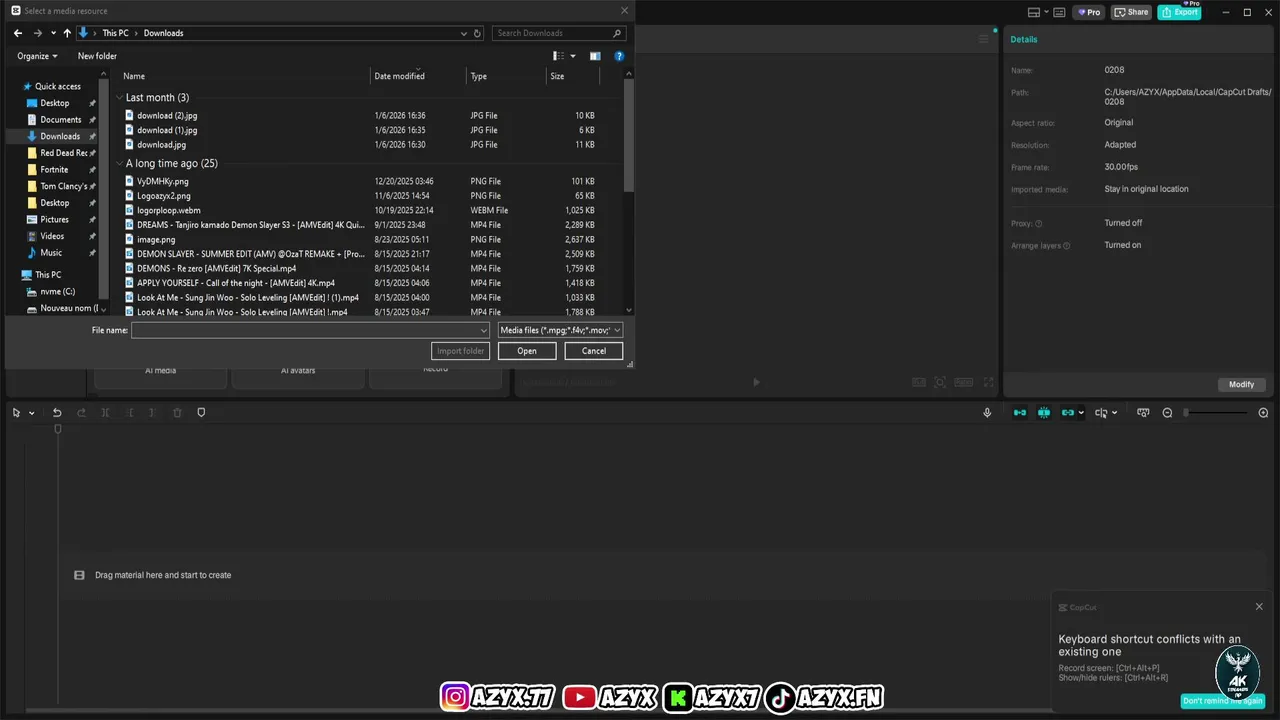Click the timeline zoom in plus icon
Image resolution: width=1280 pixels, height=720 pixels.
pos(1263,413)
